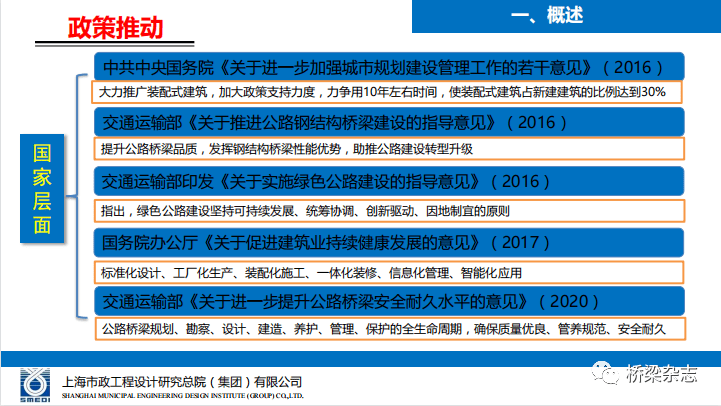Click the blue bracket connector beside 国家层面
The height and width of the screenshot is (406, 721).
[x=80, y=187]
